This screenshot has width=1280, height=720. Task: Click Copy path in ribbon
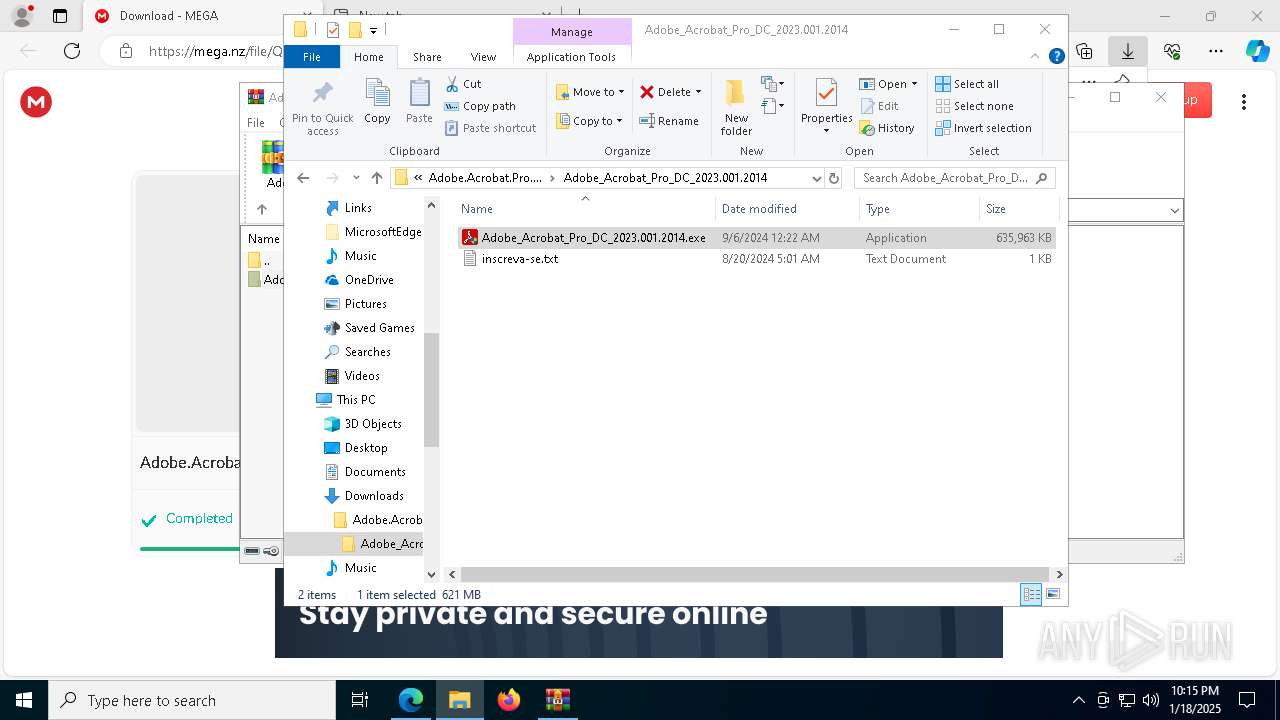[x=480, y=106]
